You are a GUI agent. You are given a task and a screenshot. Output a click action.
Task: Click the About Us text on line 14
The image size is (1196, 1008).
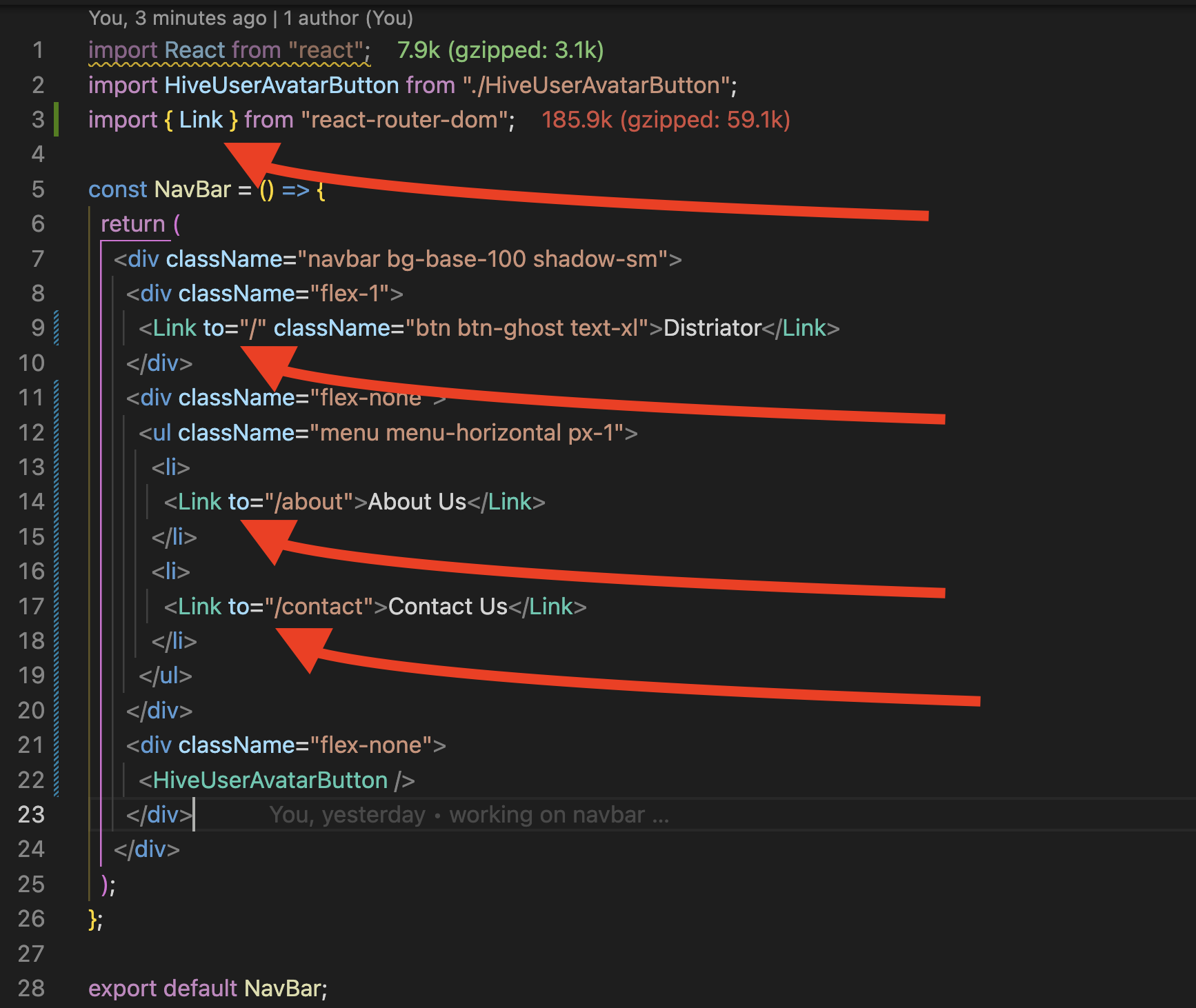417,502
